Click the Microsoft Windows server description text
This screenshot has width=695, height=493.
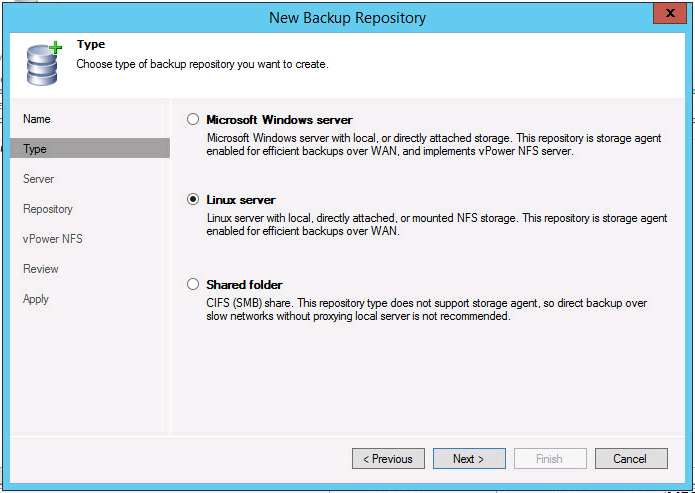coord(403,144)
